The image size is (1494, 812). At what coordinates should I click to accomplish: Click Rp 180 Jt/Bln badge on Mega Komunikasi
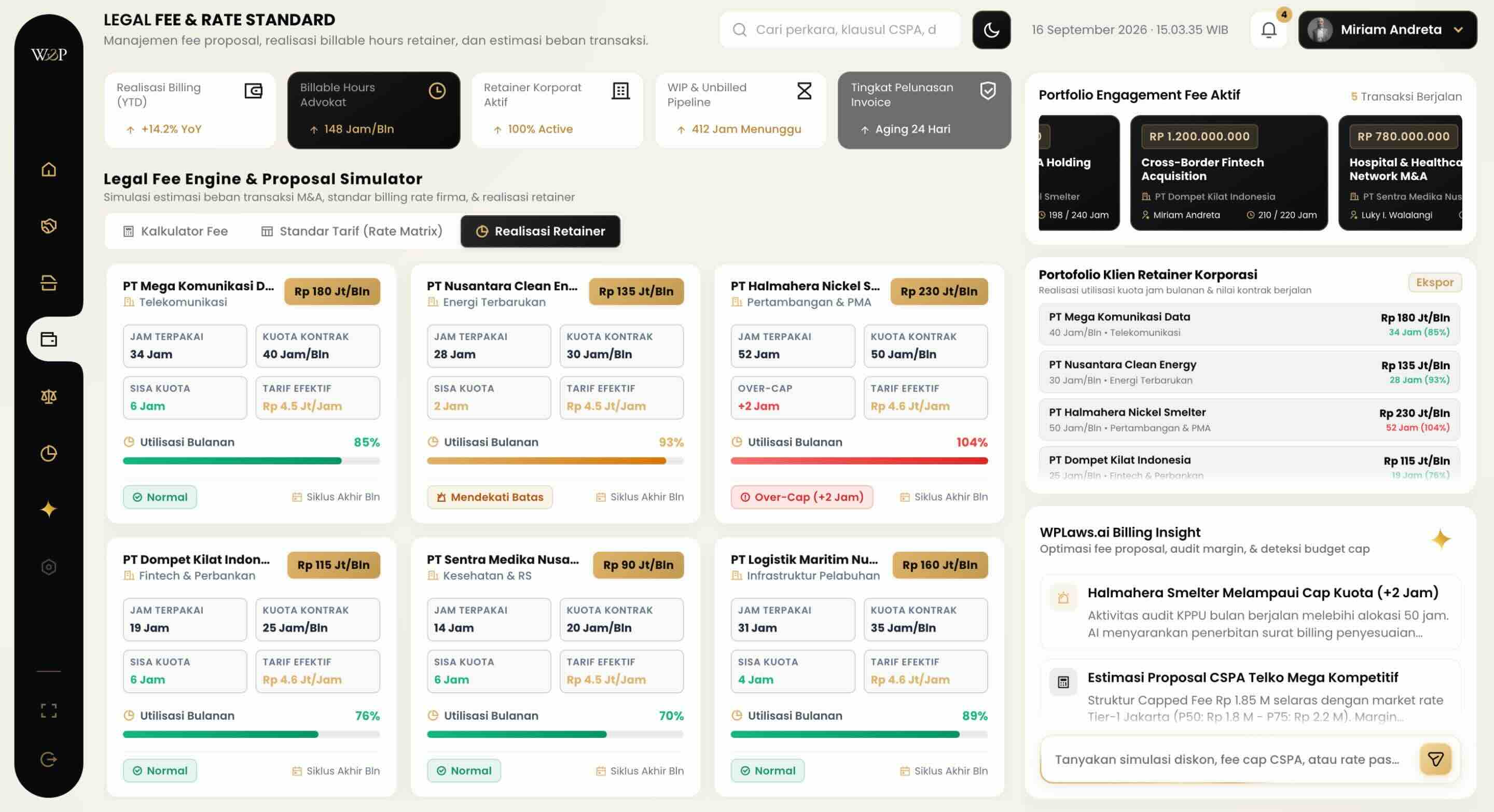coord(332,291)
